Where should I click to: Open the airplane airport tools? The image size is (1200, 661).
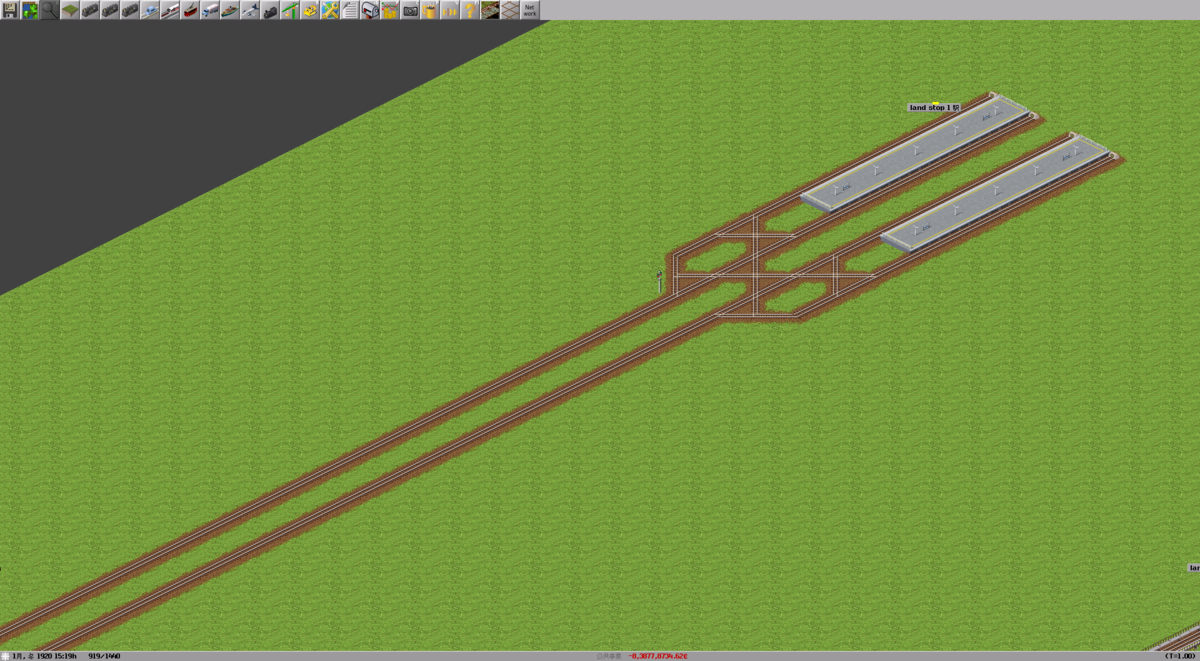click(x=250, y=10)
